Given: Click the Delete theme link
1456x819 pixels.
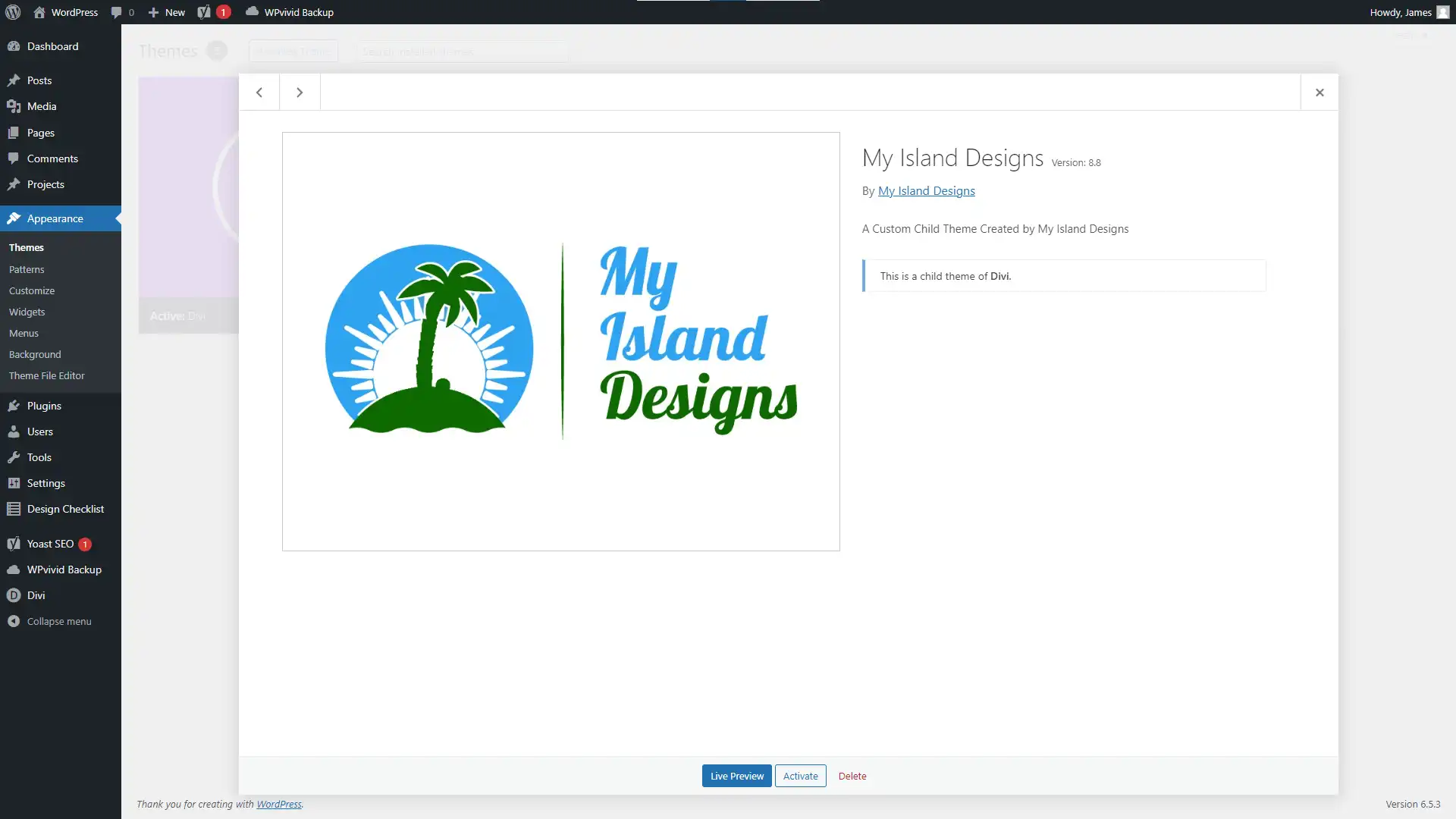Looking at the screenshot, I should click(852, 776).
